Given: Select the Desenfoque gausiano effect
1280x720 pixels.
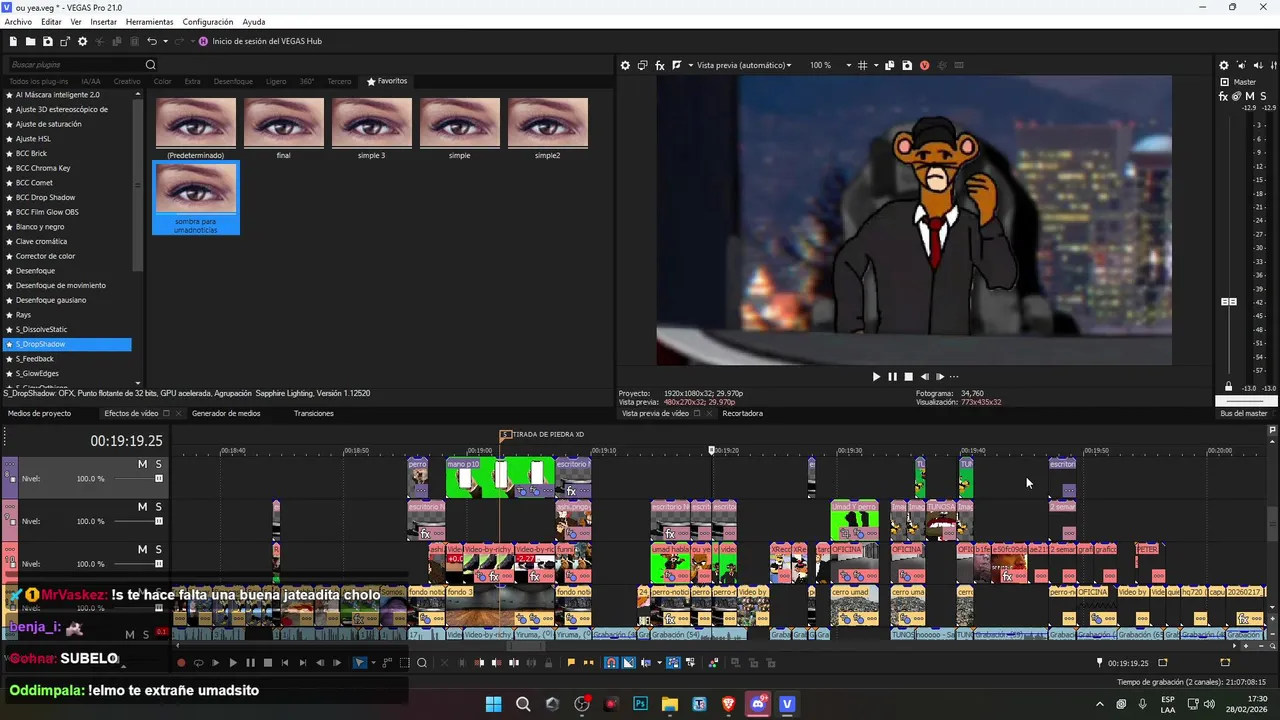Looking at the screenshot, I should [51, 300].
